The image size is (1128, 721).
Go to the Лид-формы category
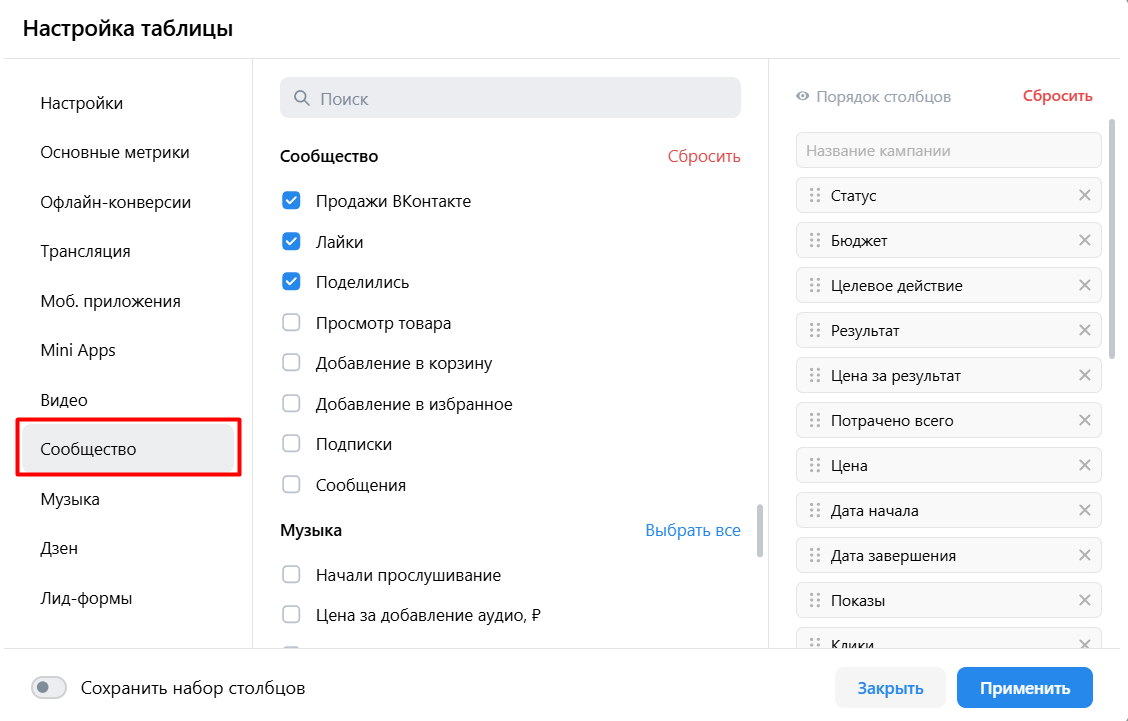click(86, 598)
